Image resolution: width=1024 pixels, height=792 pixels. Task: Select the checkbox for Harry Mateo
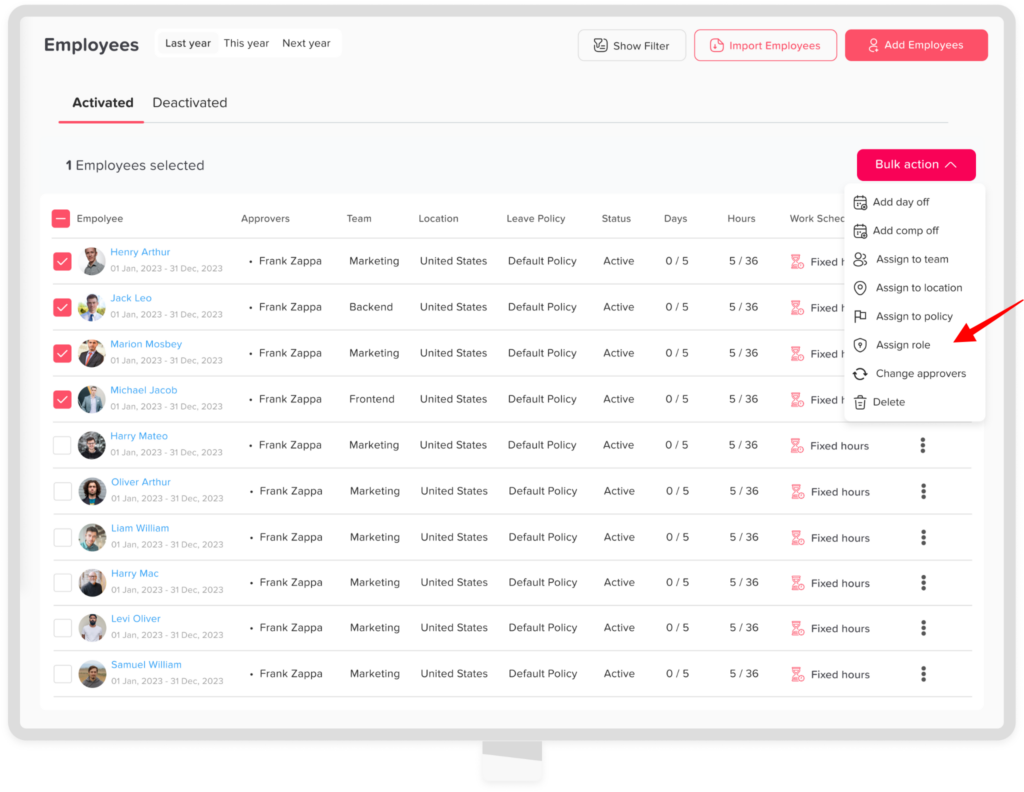click(x=62, y=445)
